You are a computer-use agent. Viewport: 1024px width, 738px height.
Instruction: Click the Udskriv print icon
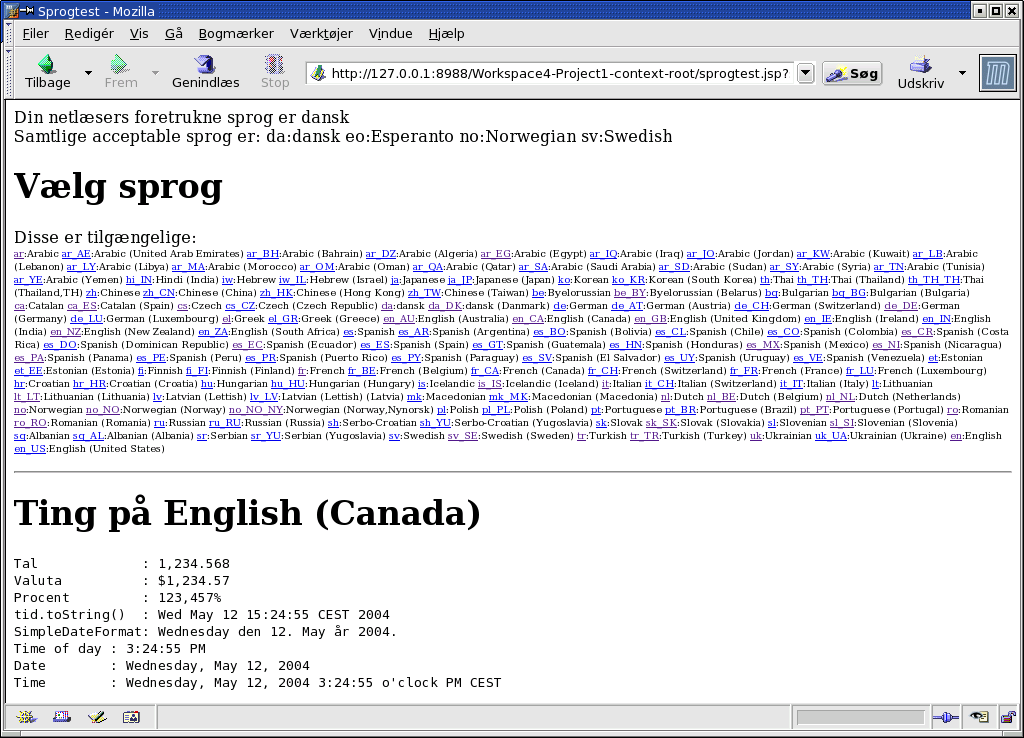[920, 72]
